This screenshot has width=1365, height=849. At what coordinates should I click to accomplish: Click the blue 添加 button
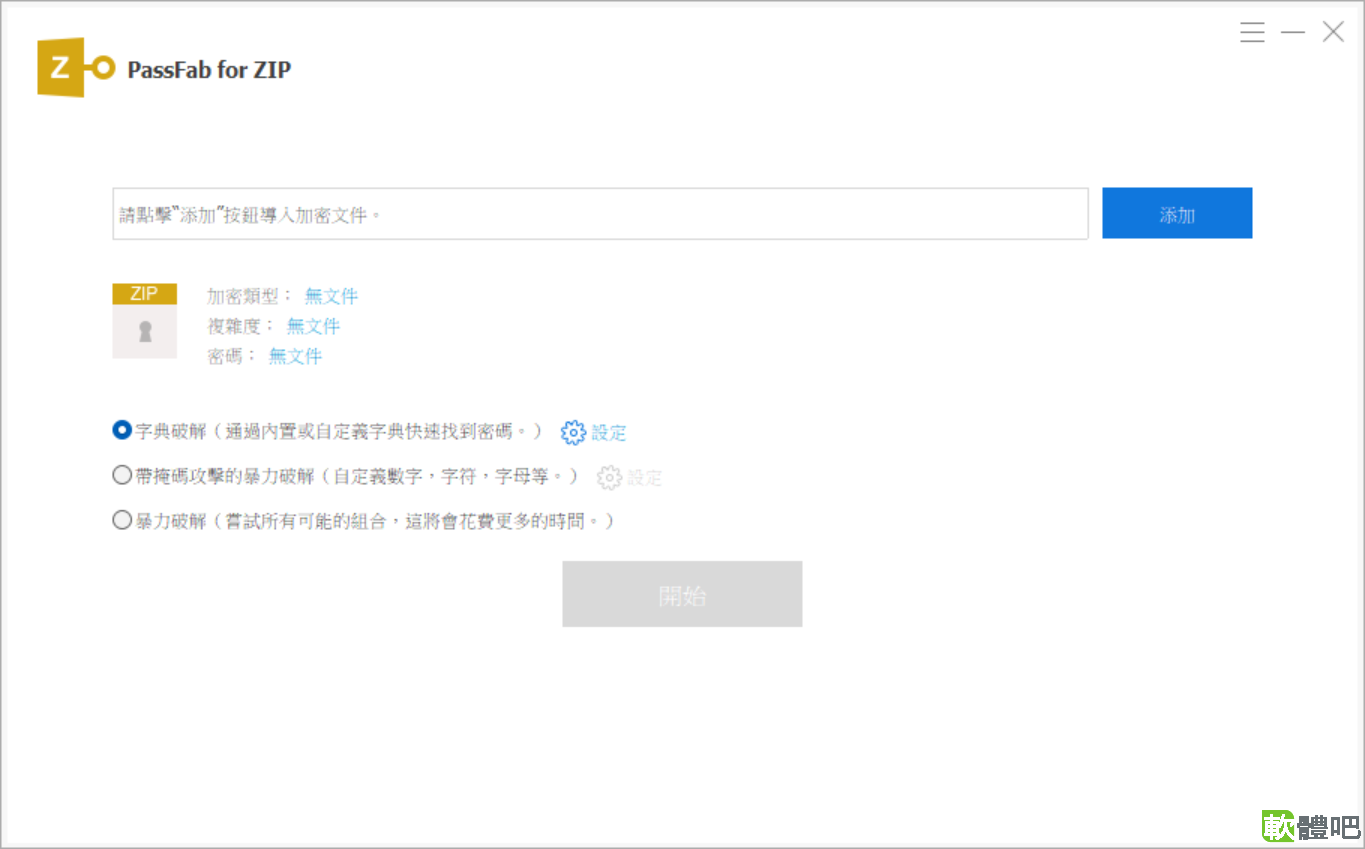[x=1177, y=214]
